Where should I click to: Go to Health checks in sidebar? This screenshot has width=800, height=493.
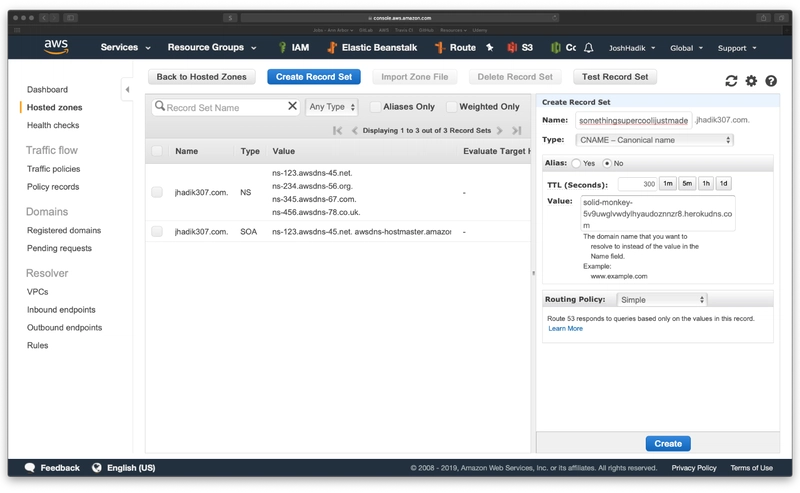pyautogui.click(x=53, y=125)
